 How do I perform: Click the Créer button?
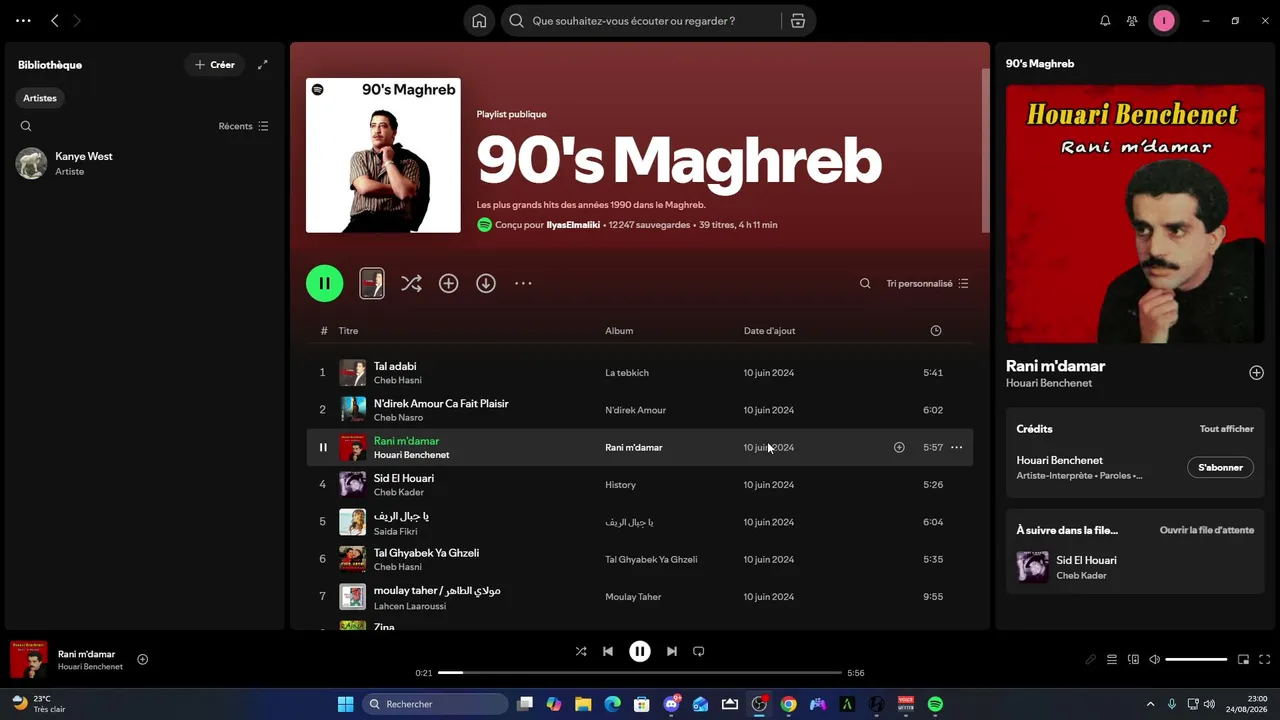pos(215,65)
